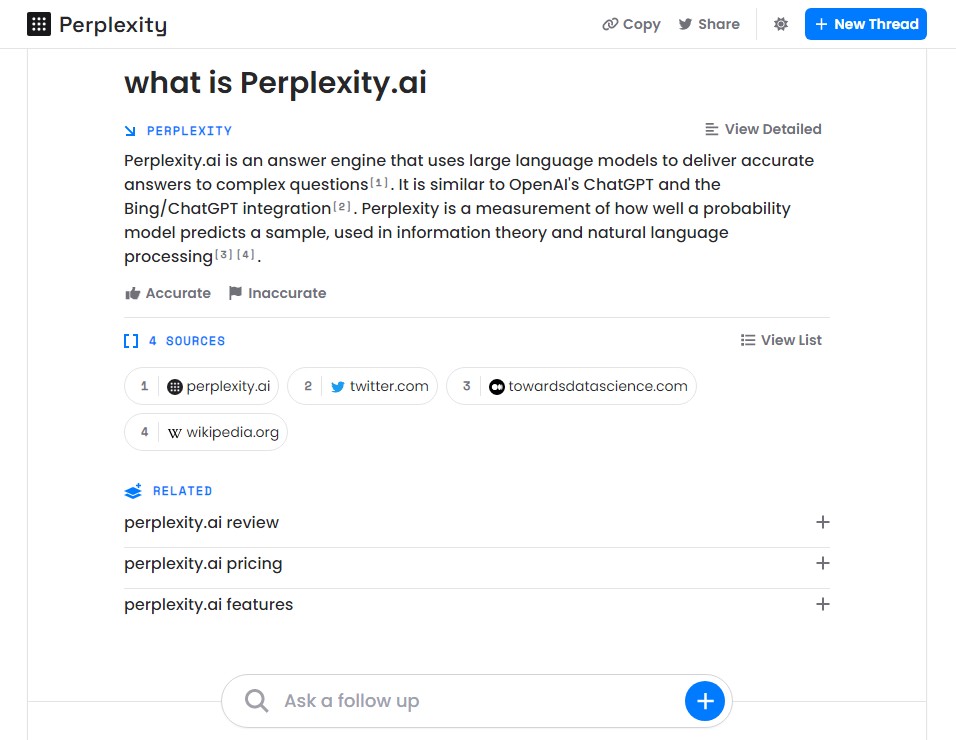Image resolution: width=956 pixels, height=740 pixels.
Task: Share the thread via Twitter
Action: 709,24
